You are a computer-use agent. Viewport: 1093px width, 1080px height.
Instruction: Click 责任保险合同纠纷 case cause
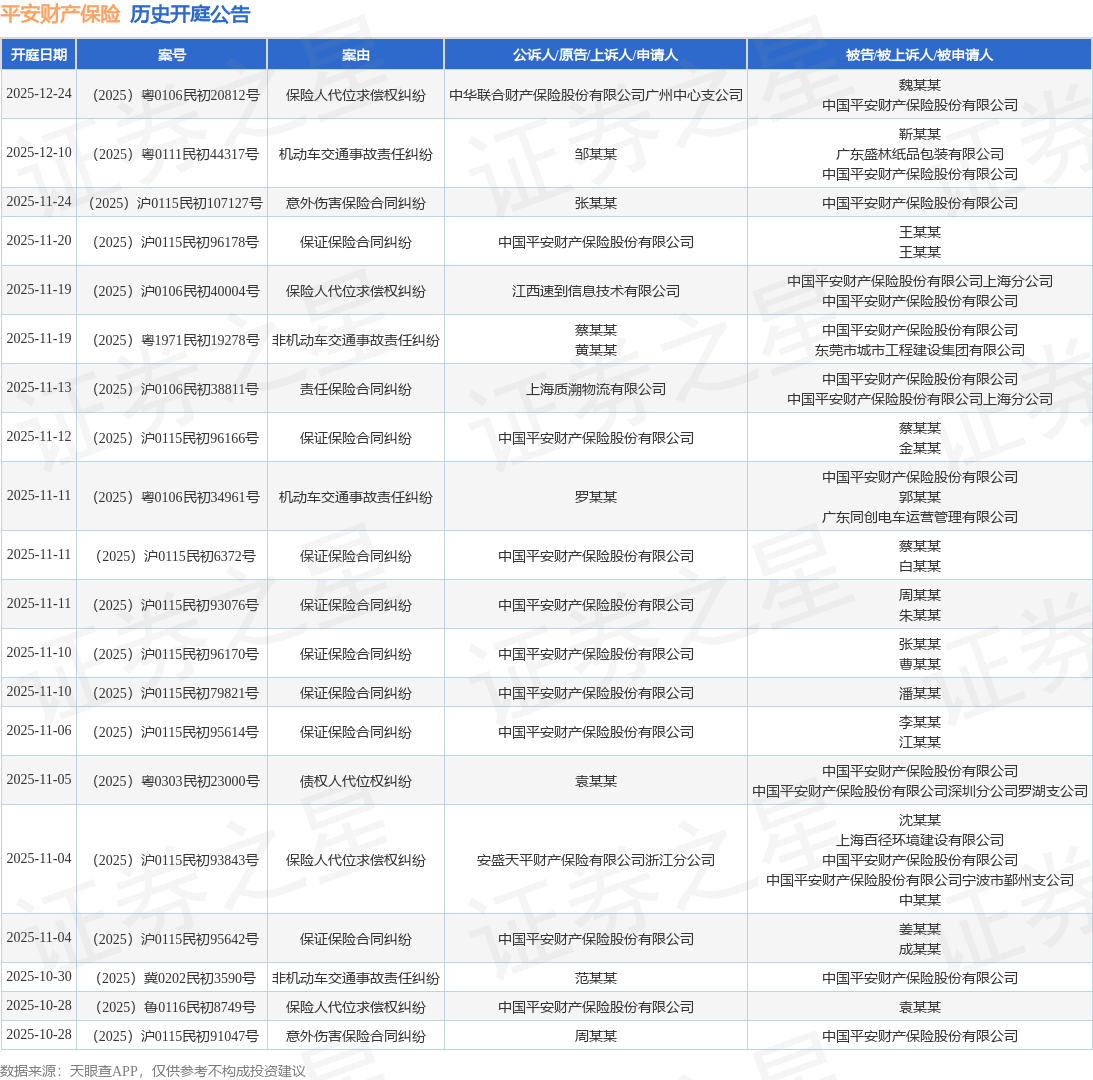(x=356, y=388)
